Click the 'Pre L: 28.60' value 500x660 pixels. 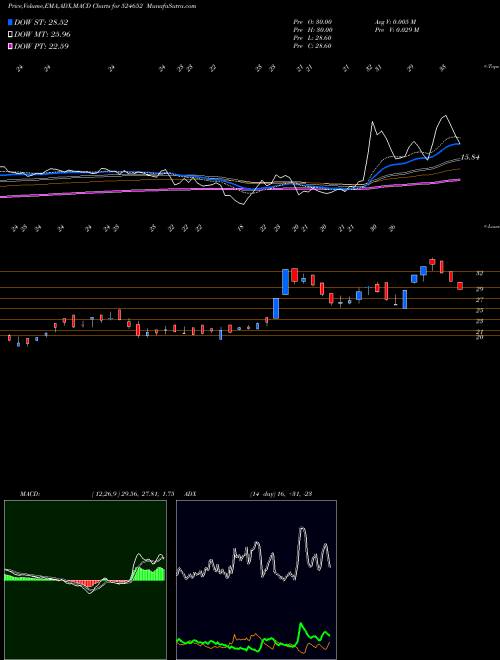pyautogui.click(x=313, y=38)
